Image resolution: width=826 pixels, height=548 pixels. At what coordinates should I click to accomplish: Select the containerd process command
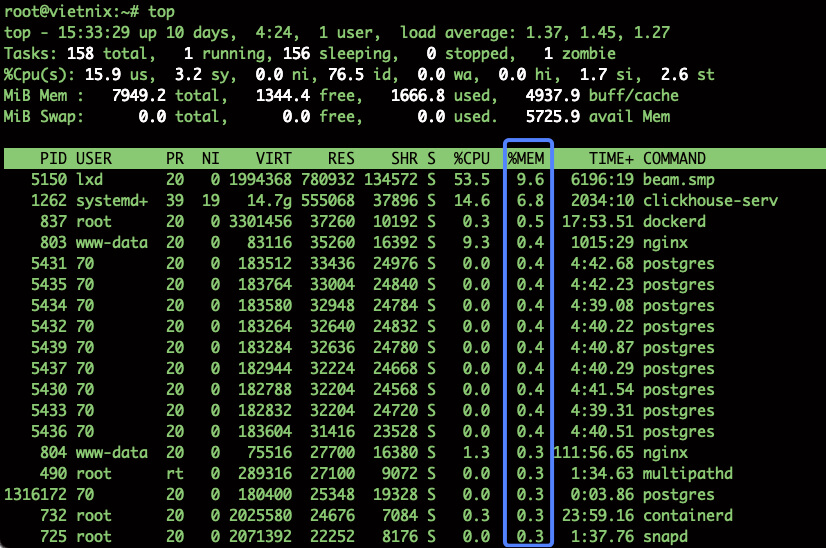click(687, 515)
